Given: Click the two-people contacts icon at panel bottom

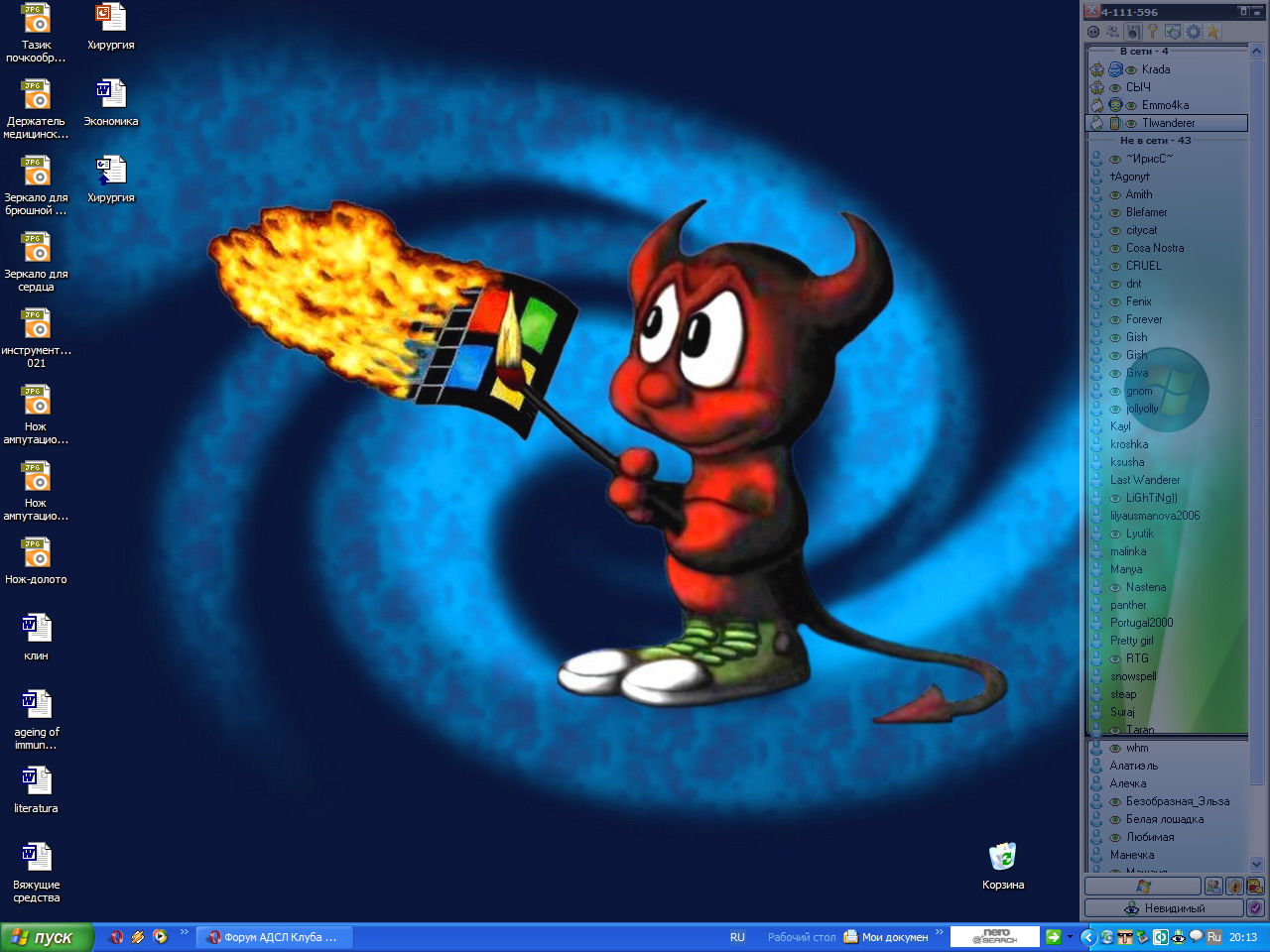Looking at the screenshot, I should [x=1213, y=886].
